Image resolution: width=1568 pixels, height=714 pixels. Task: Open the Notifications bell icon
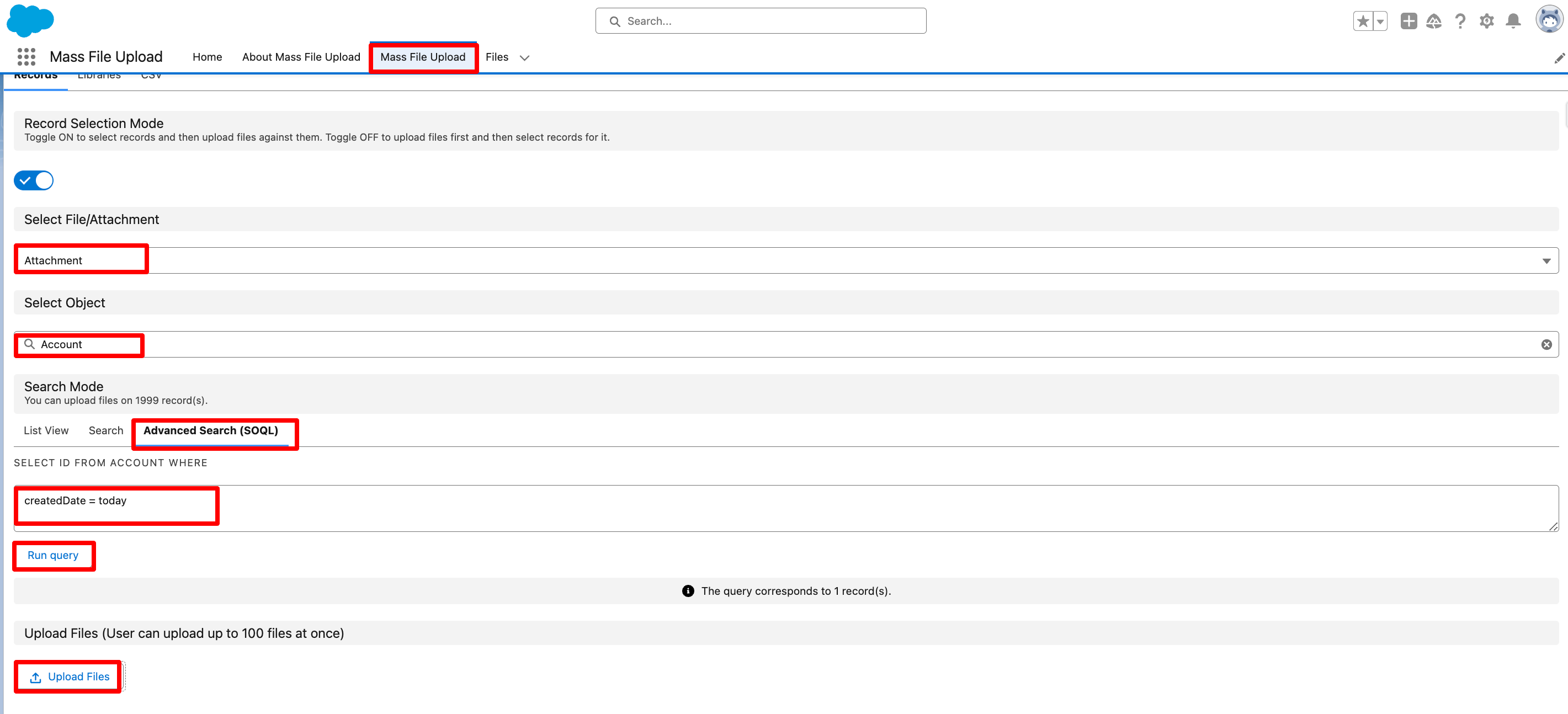tap(1513, 22)
